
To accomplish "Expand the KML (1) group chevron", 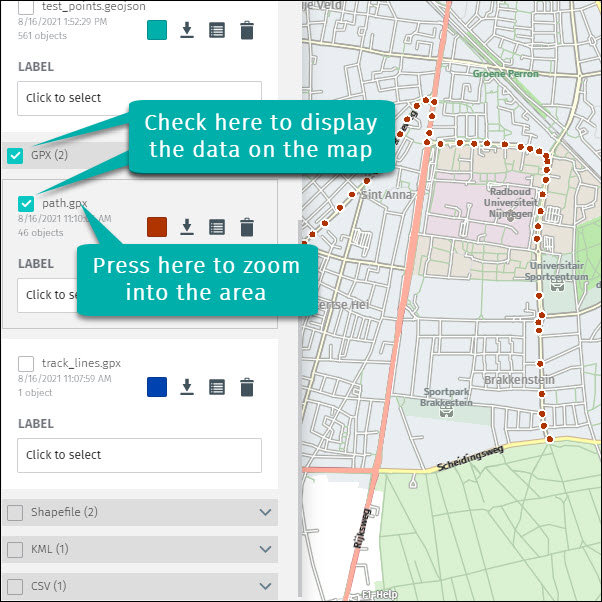I will (x=265, y=549).
